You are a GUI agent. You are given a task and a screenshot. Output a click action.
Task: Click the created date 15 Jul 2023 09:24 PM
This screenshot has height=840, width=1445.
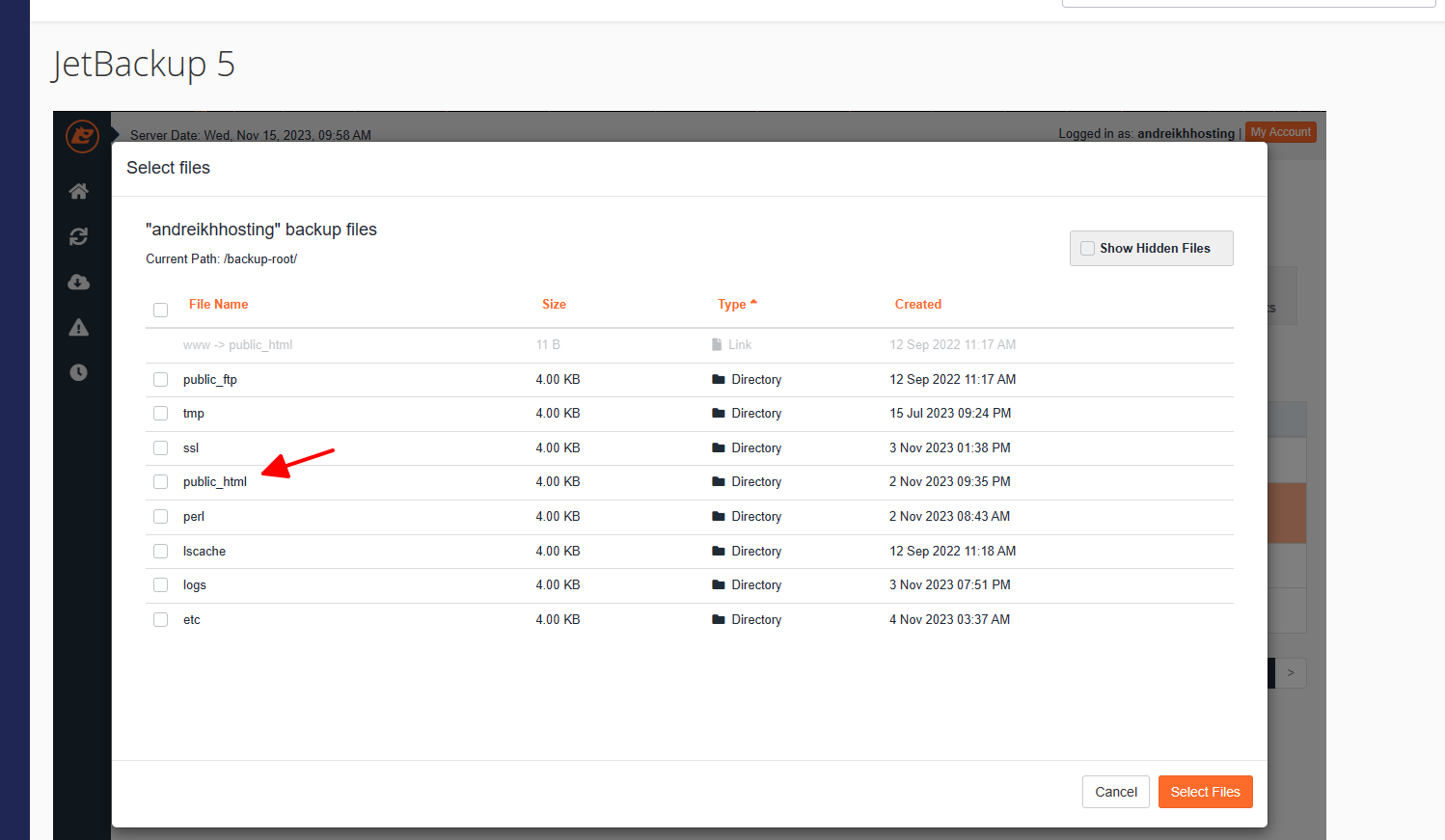(950, 413)
